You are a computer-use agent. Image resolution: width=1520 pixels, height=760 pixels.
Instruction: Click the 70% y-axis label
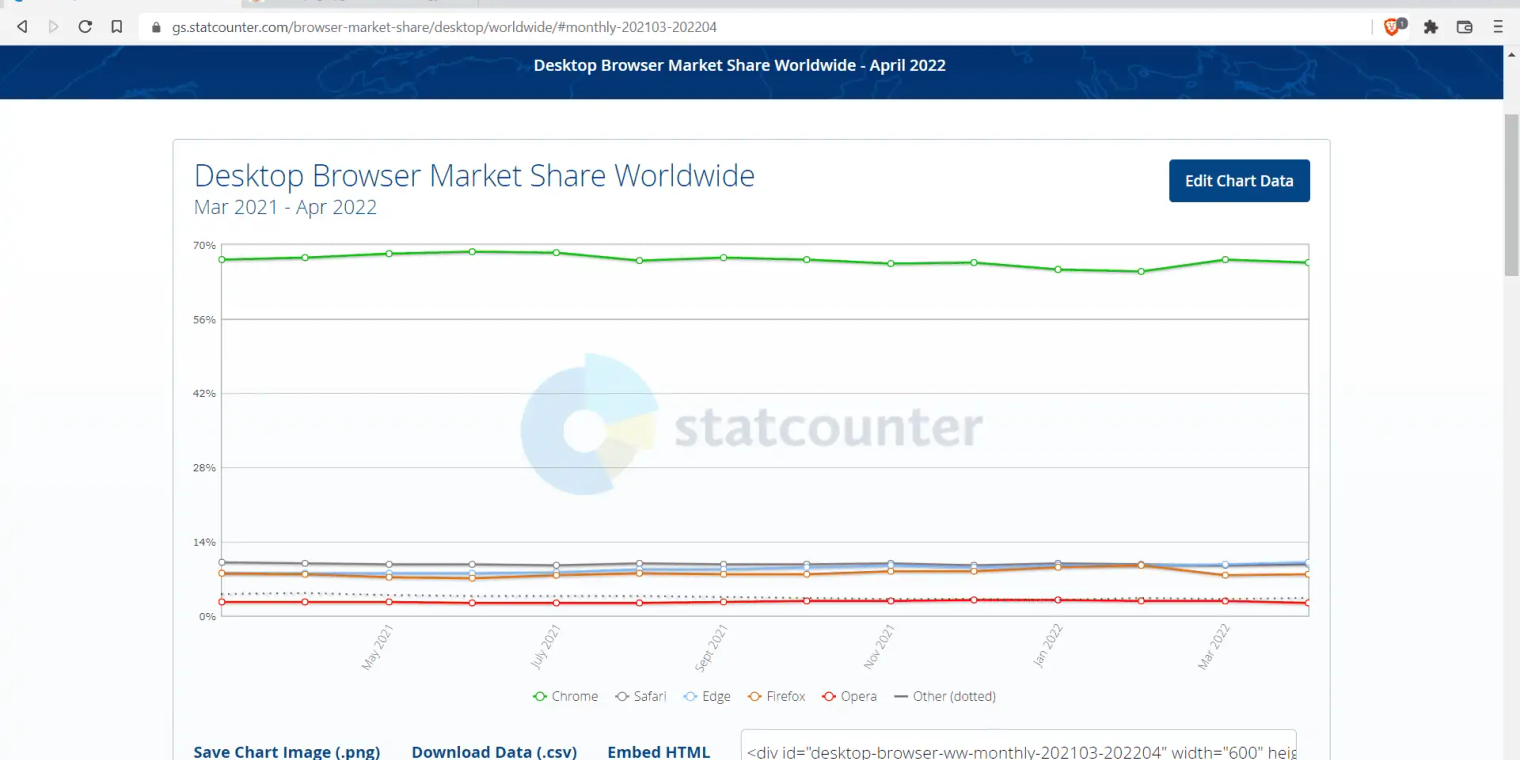pos(204,245)
